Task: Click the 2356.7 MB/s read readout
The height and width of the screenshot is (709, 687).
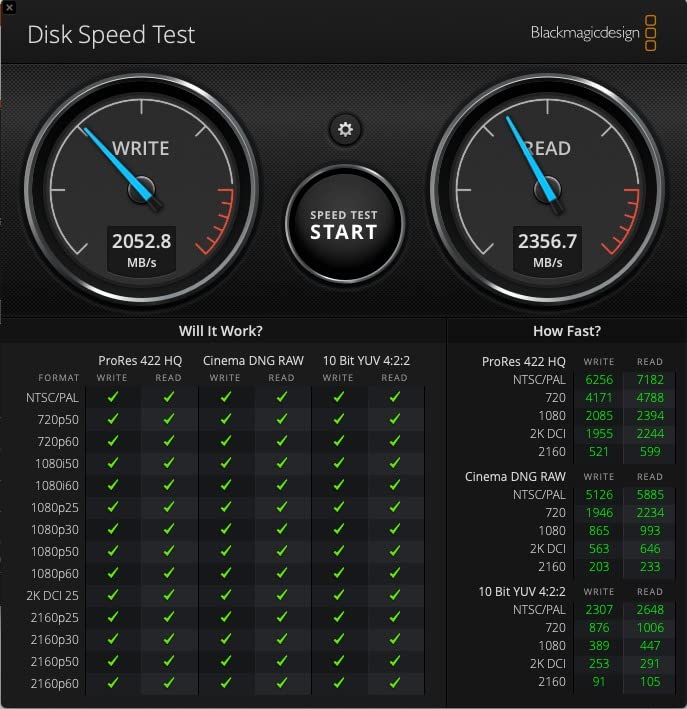Action: coord(547,250)
